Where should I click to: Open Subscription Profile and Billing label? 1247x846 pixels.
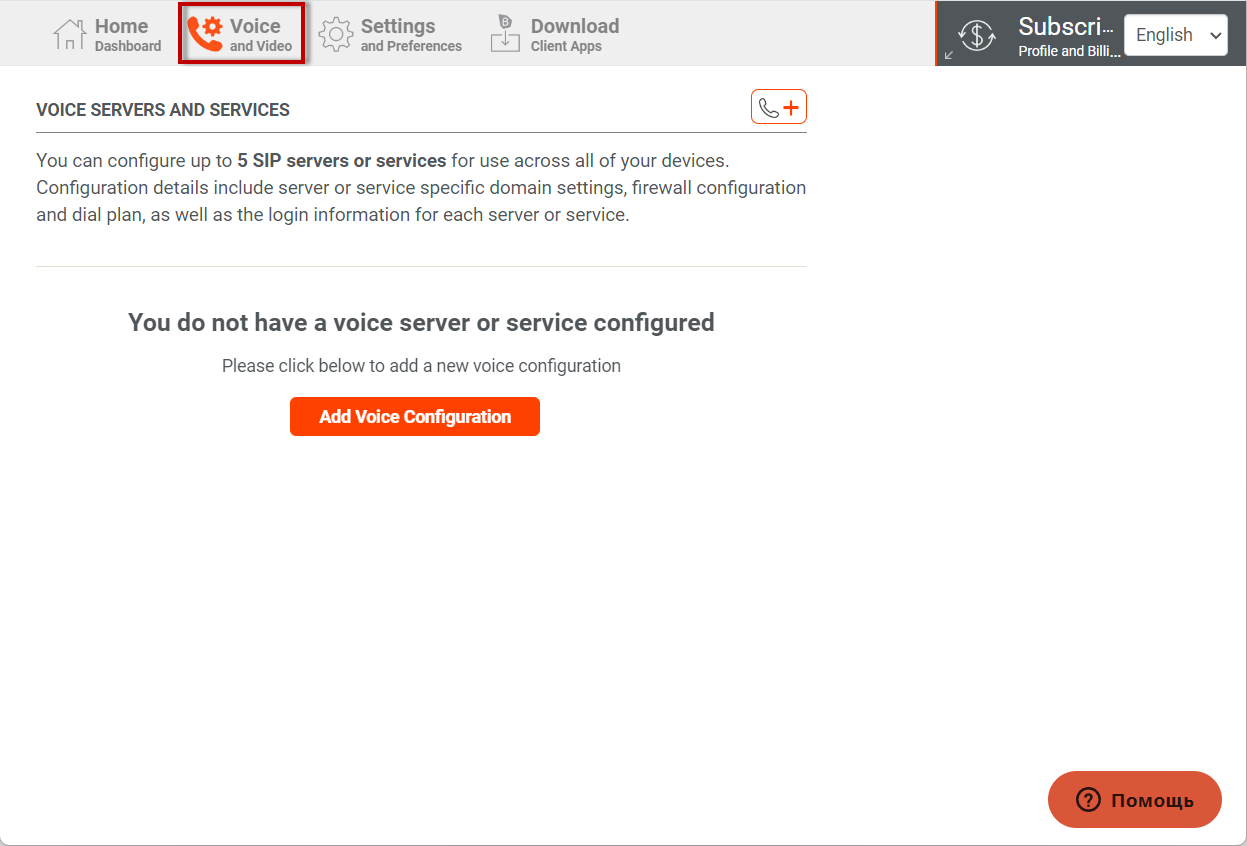click(x=1068, y=35)
